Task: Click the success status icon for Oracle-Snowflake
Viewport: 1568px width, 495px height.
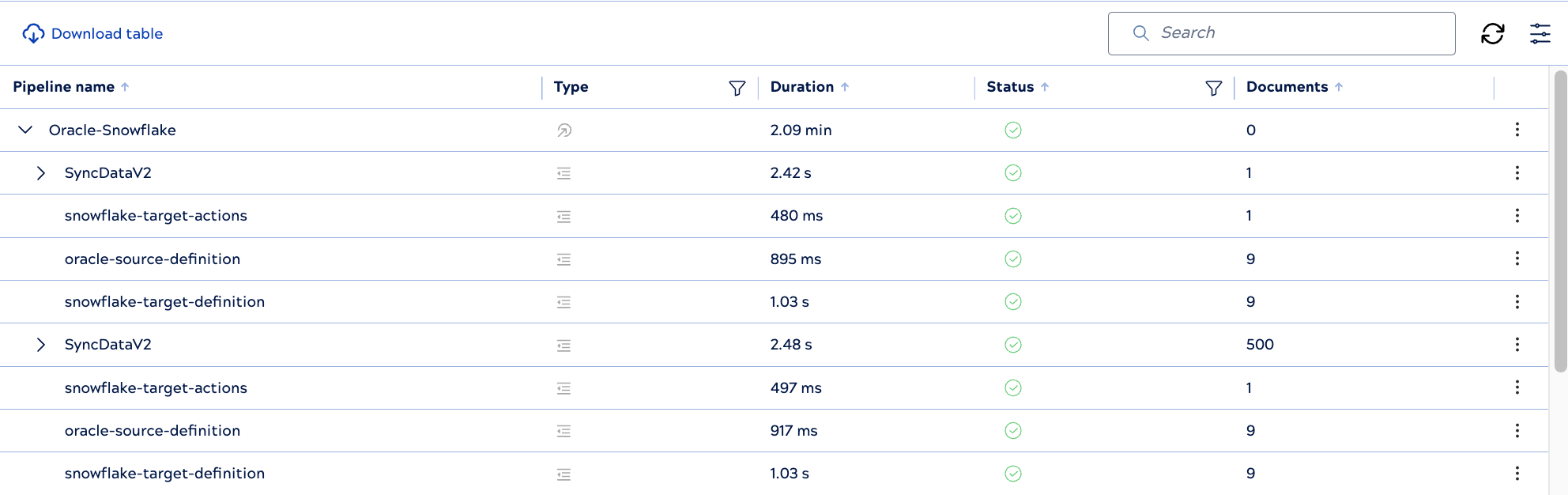Action: [x=1012, y=130]
